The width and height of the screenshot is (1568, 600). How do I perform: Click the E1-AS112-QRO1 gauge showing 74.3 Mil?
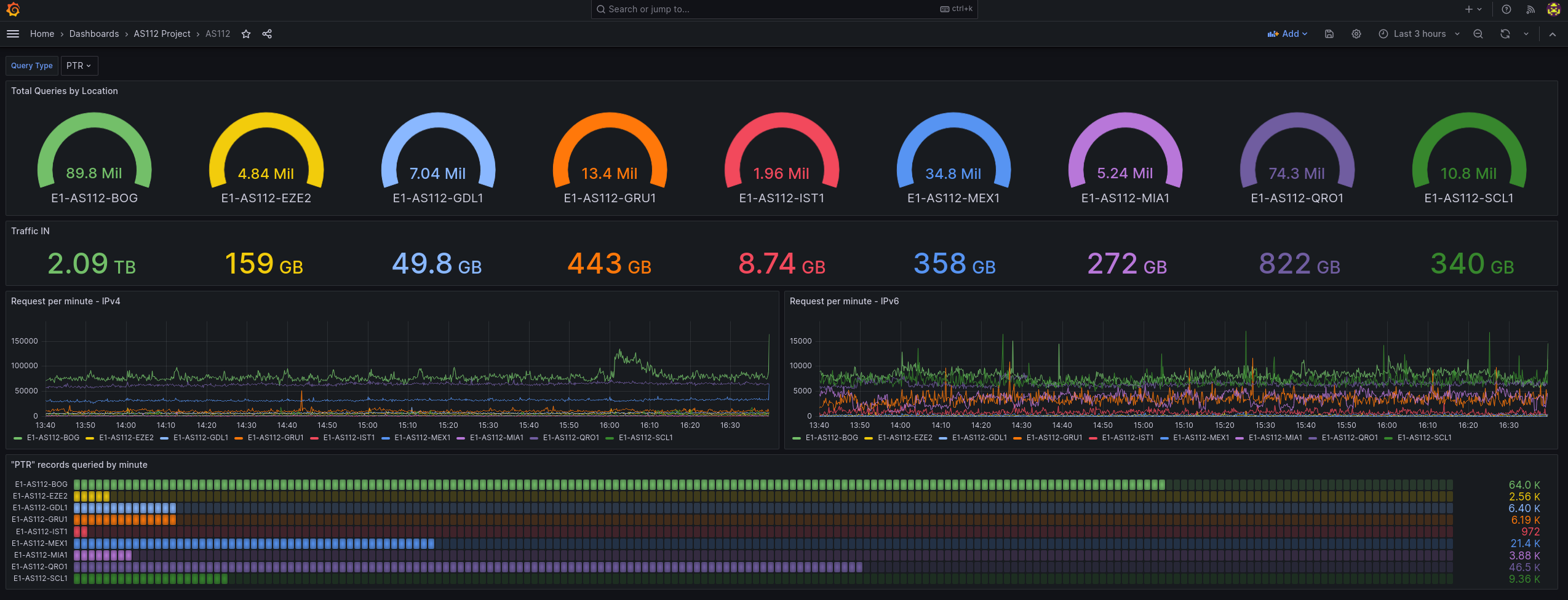click(1297, 151)
